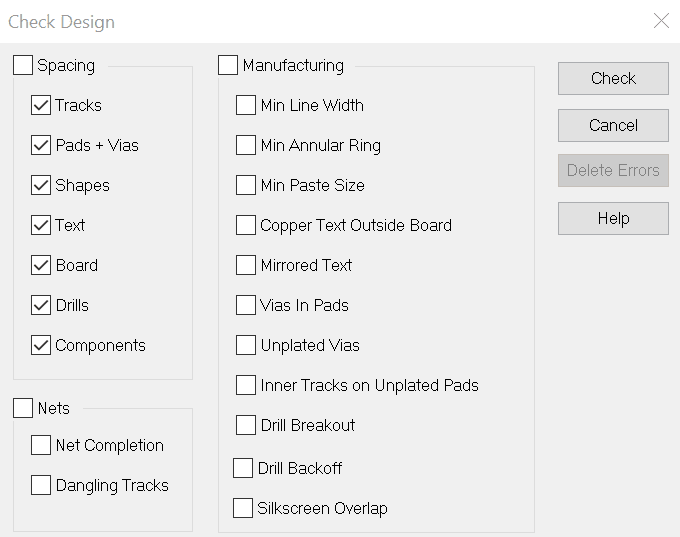The width and height of the screenshot is (680, 537).
Task: Enable Silkscreen Overlap check
Action: tap(243, 508)
